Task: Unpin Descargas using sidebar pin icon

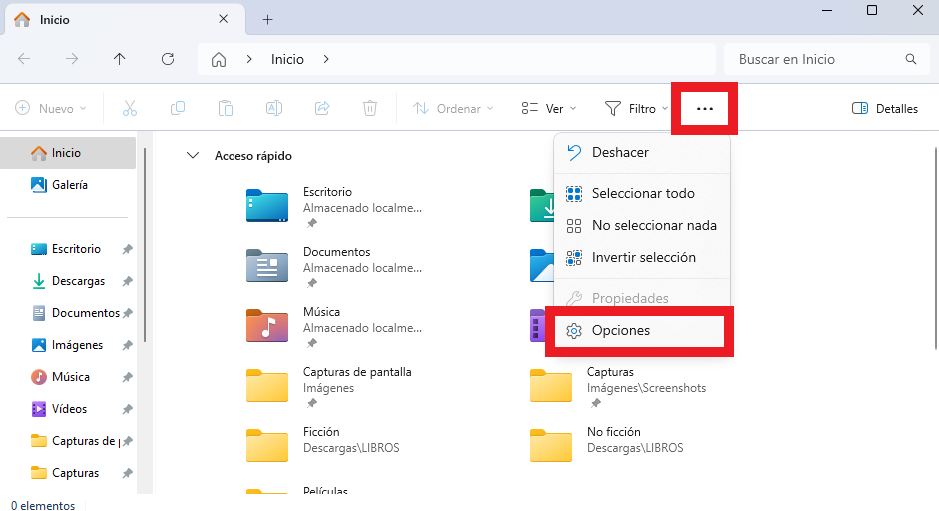Action: [128, 281]
